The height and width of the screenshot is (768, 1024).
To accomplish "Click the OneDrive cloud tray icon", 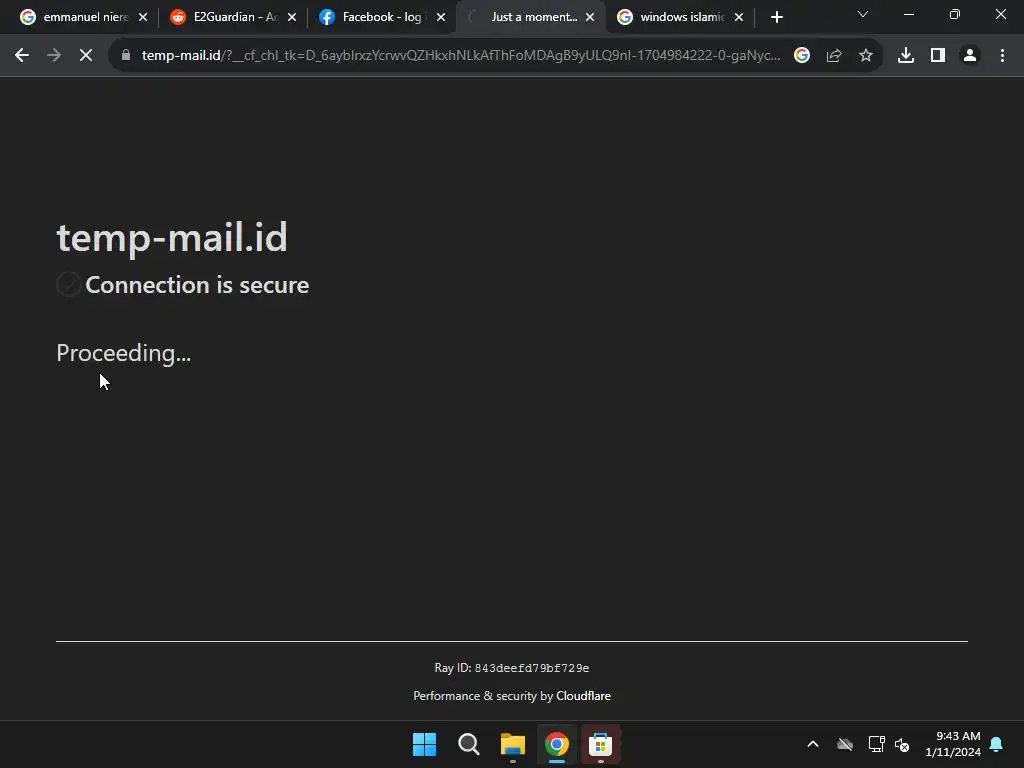I will click(845, 744).
